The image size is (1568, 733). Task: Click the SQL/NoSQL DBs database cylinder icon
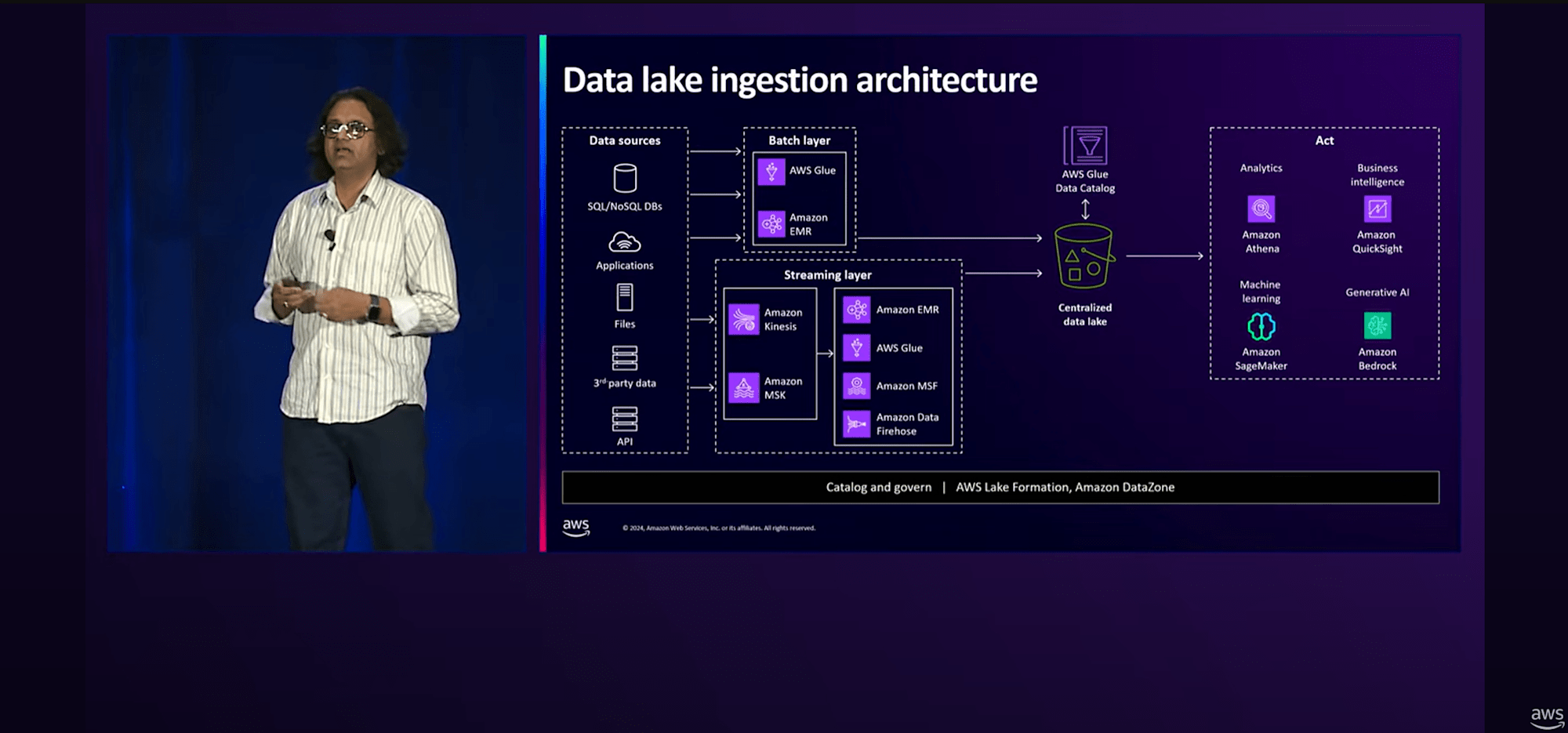625,178
